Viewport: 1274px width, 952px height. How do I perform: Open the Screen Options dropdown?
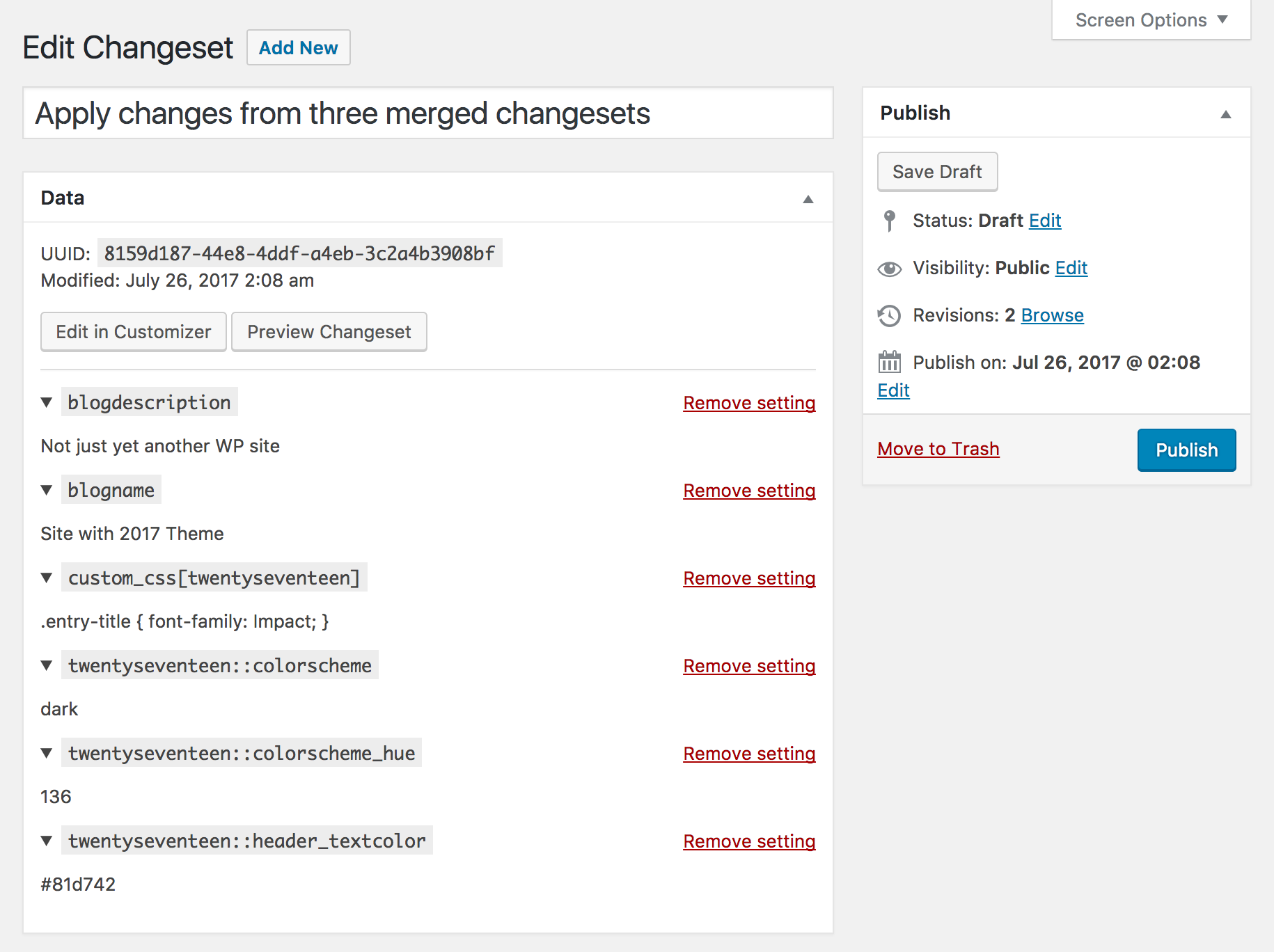point(1151,20)
